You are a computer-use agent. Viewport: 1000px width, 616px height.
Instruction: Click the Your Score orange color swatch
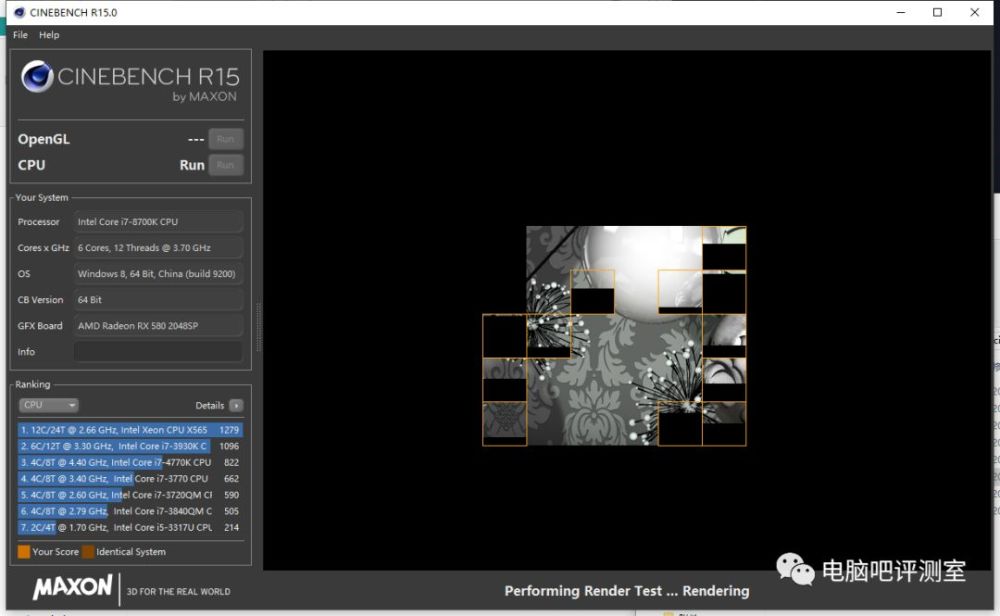click(x=24, y=551)
